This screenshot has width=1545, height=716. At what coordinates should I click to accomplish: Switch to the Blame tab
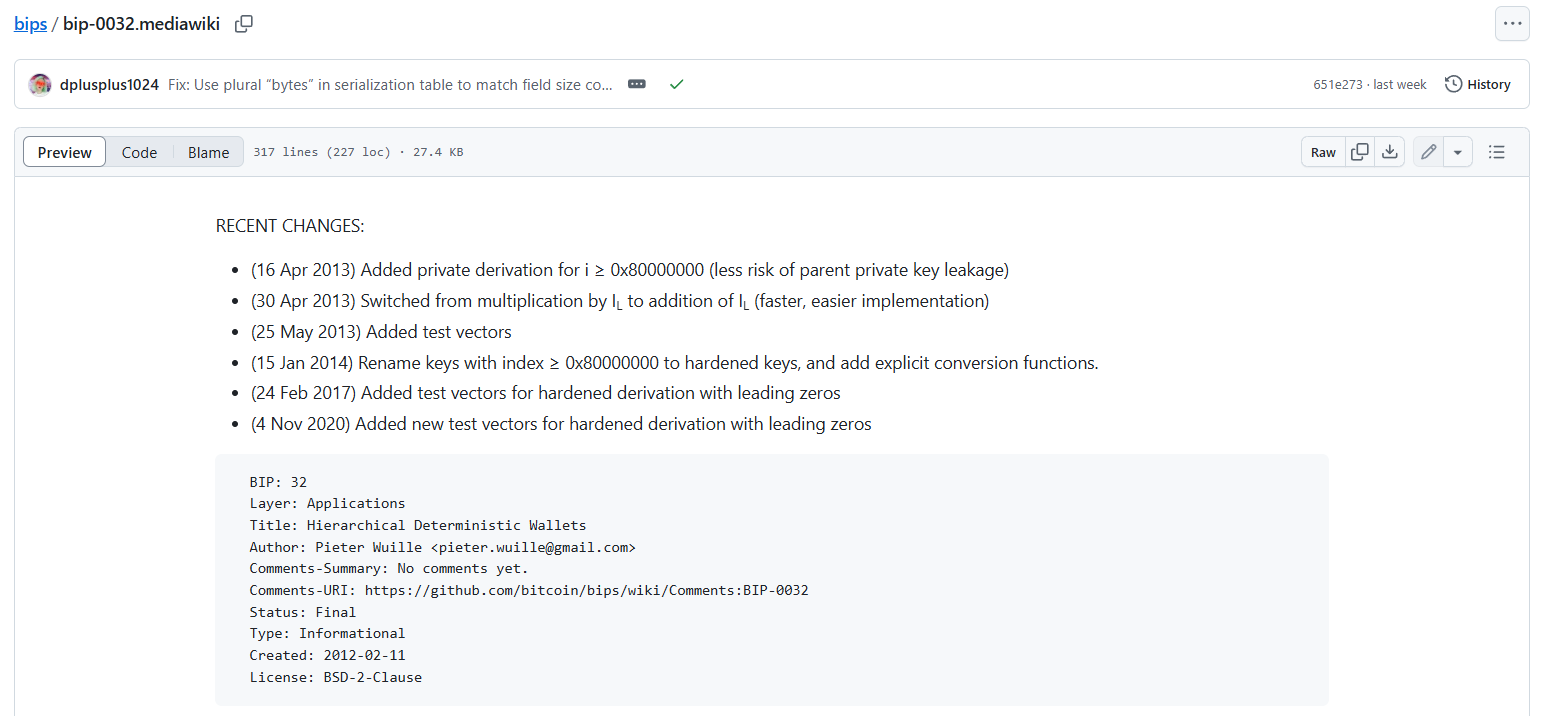(x=208, y=152)
